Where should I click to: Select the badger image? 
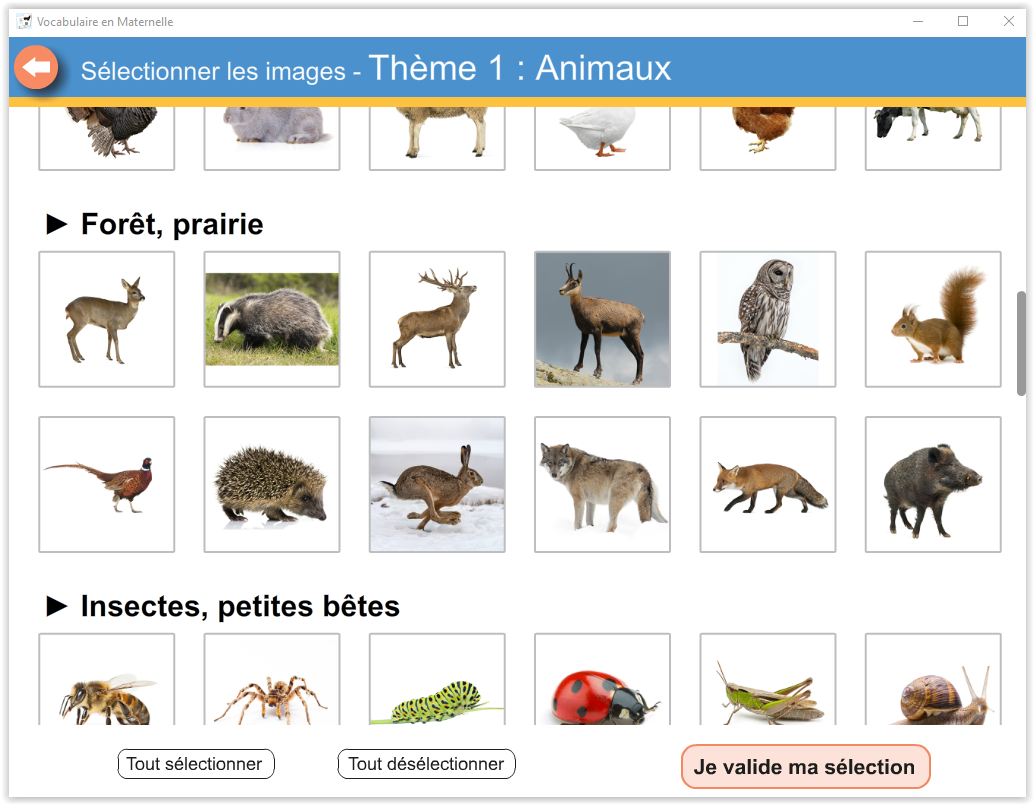pos(272,319)
